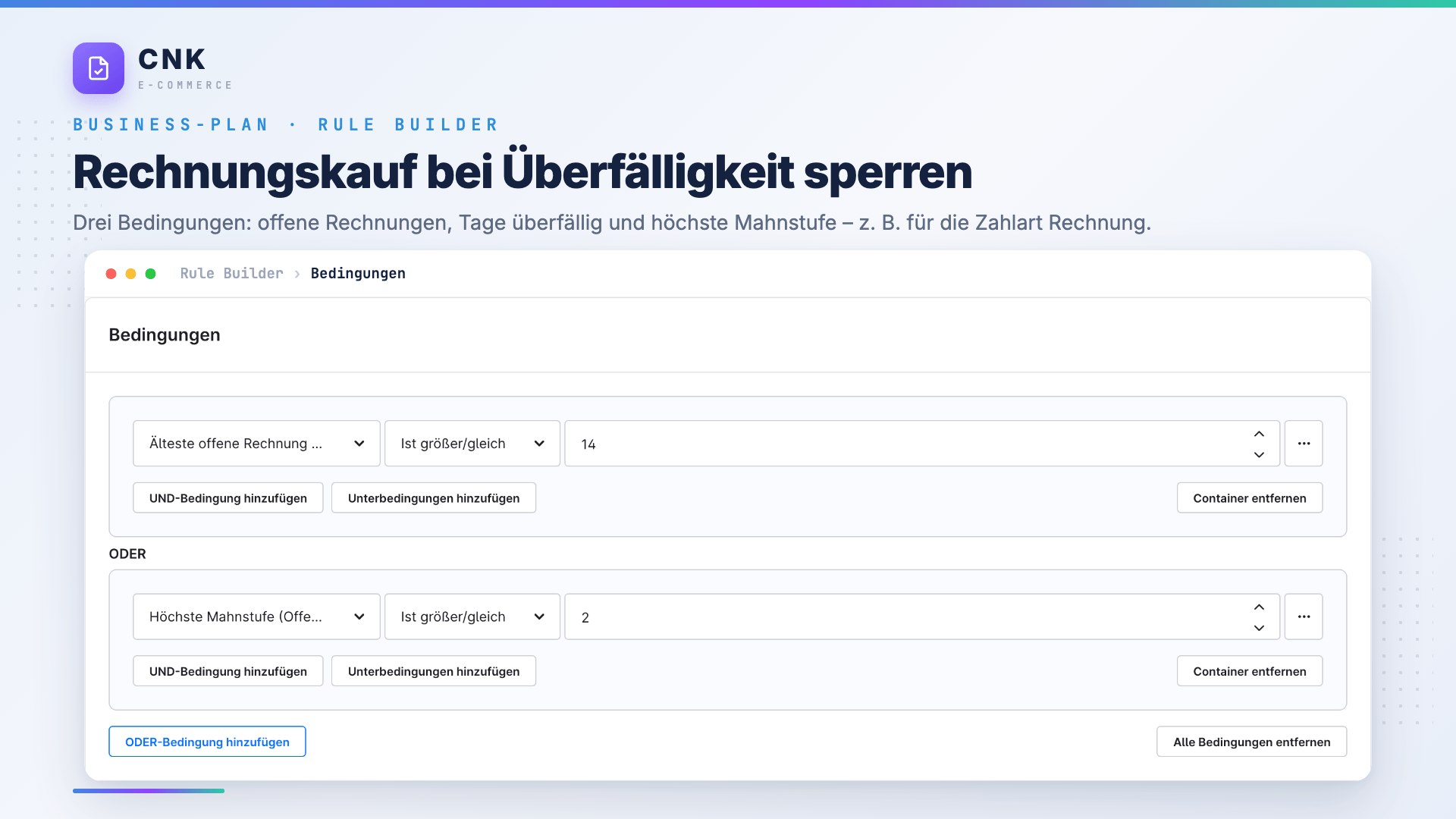Click the CNK brand name text
The width and height of the screenshot is (1456, 819).
[172, 59]
